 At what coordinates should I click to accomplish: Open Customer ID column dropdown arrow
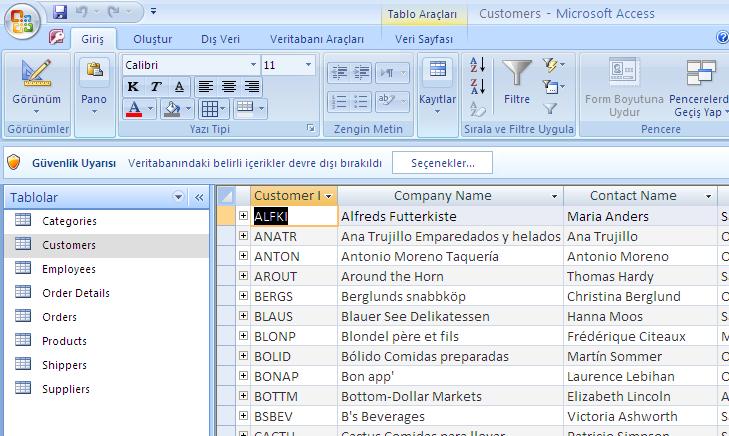(x=329, y=196)
